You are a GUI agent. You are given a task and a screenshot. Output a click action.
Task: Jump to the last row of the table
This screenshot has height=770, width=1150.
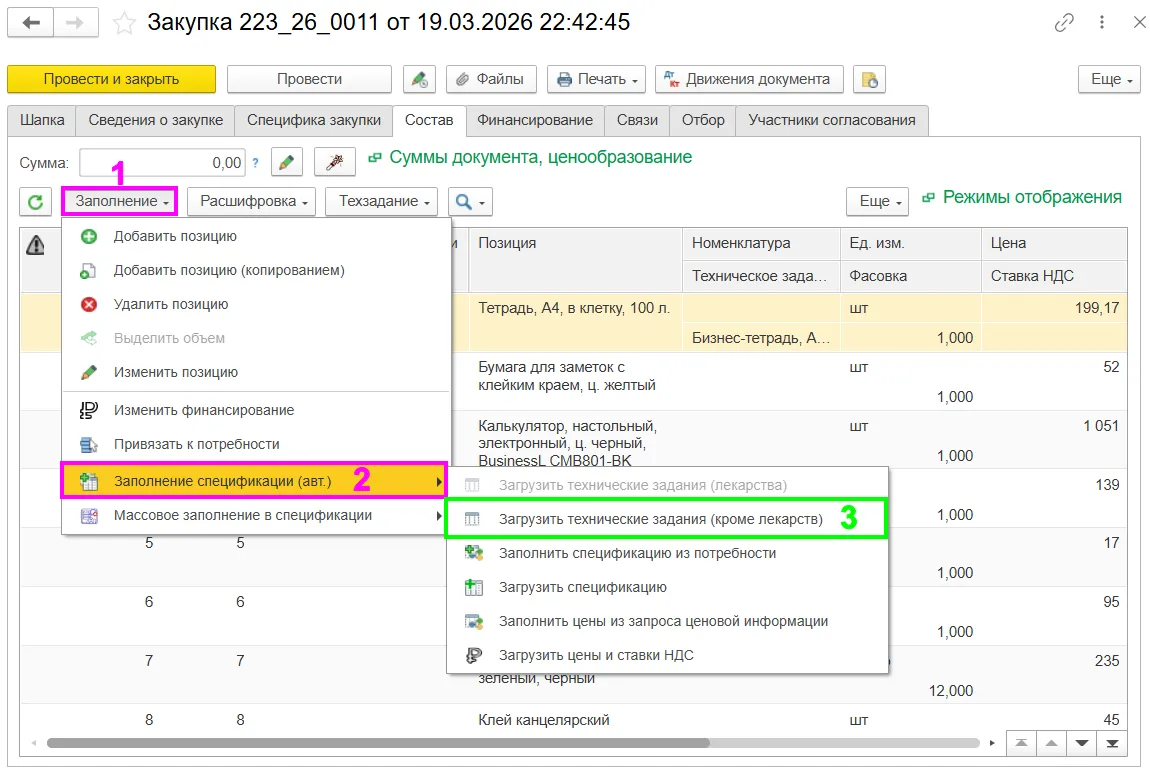tap(1112, 743)
